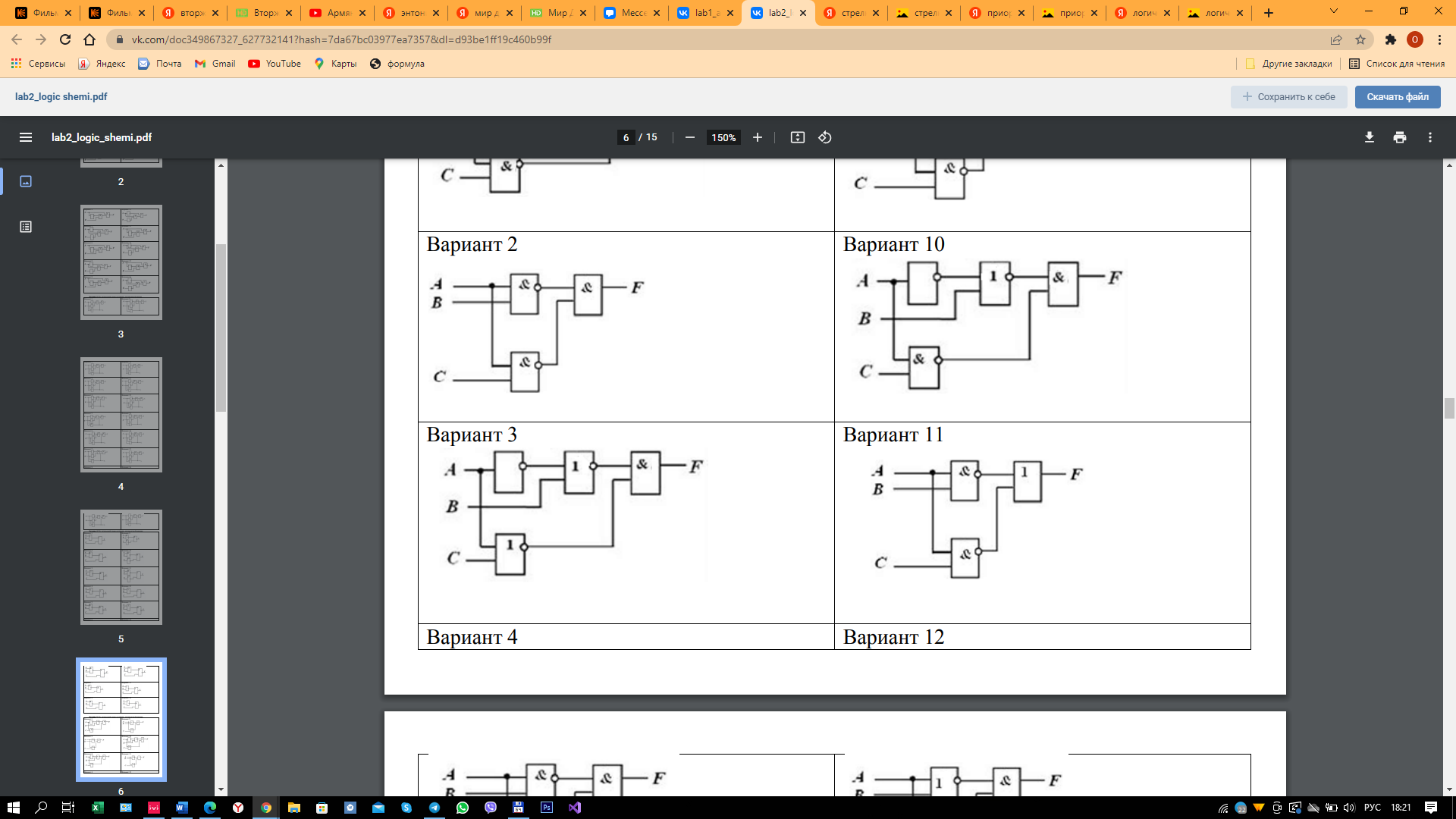The width and height of the screenshot is (1456, 819).
Task: Open Windows Start menu
Action: coord(13,808)
